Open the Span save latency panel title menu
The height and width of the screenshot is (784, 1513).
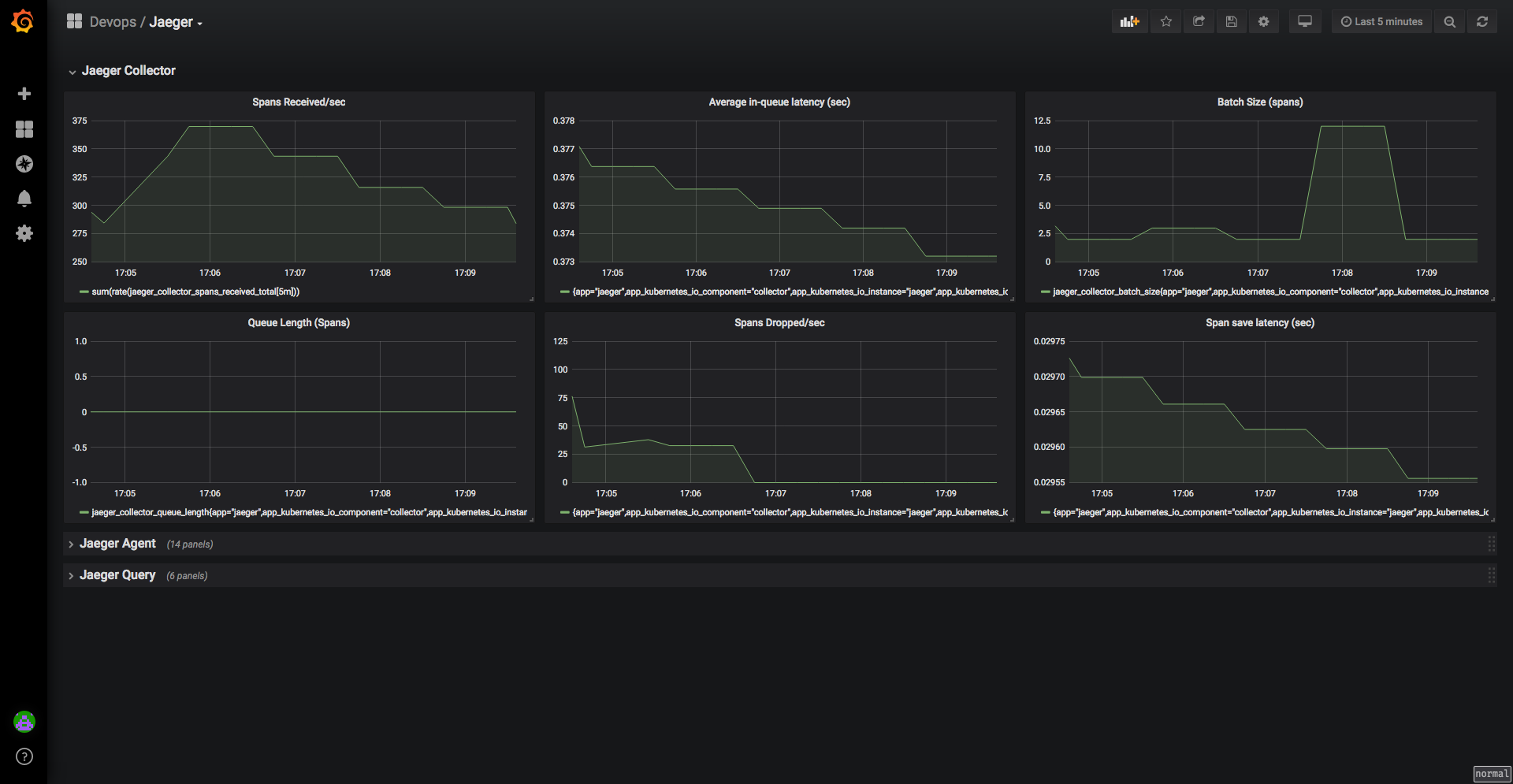tap(1260, 323)
